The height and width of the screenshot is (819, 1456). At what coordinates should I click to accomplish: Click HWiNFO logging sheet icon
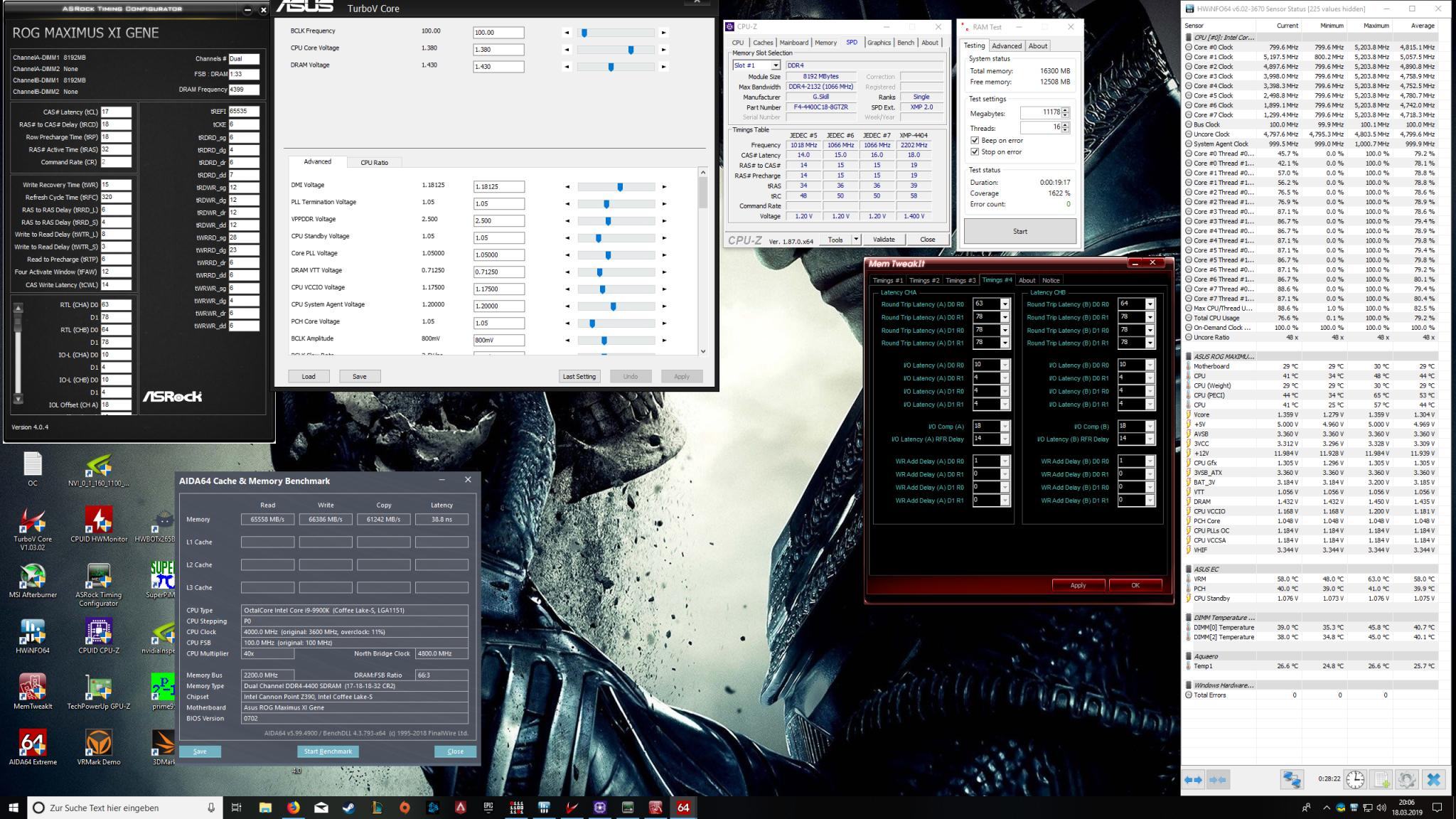click(1381, 779)
